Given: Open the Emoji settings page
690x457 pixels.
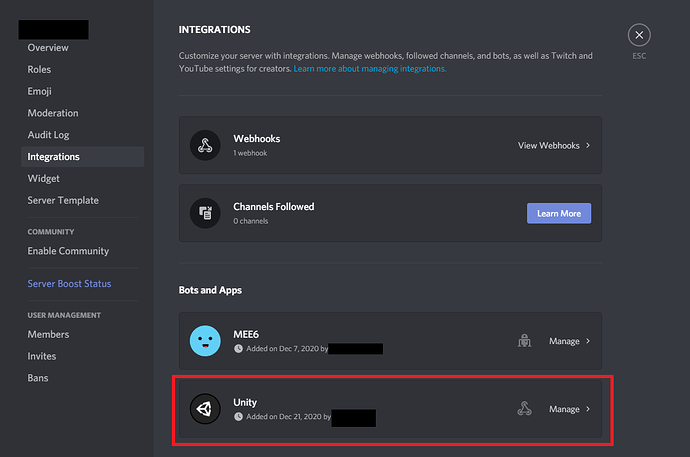Looking at the screenshot, I should (x=41, y=91).
